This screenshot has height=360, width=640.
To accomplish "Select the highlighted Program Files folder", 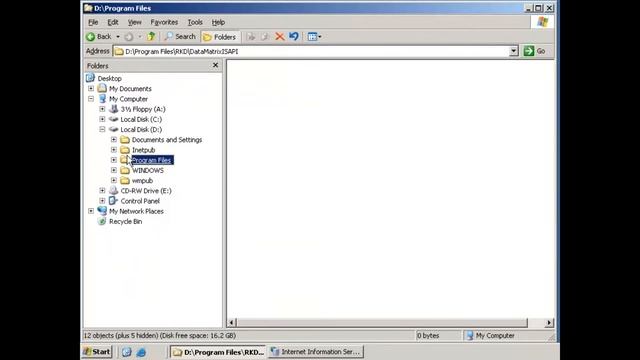I will click(x=152, y=160).
